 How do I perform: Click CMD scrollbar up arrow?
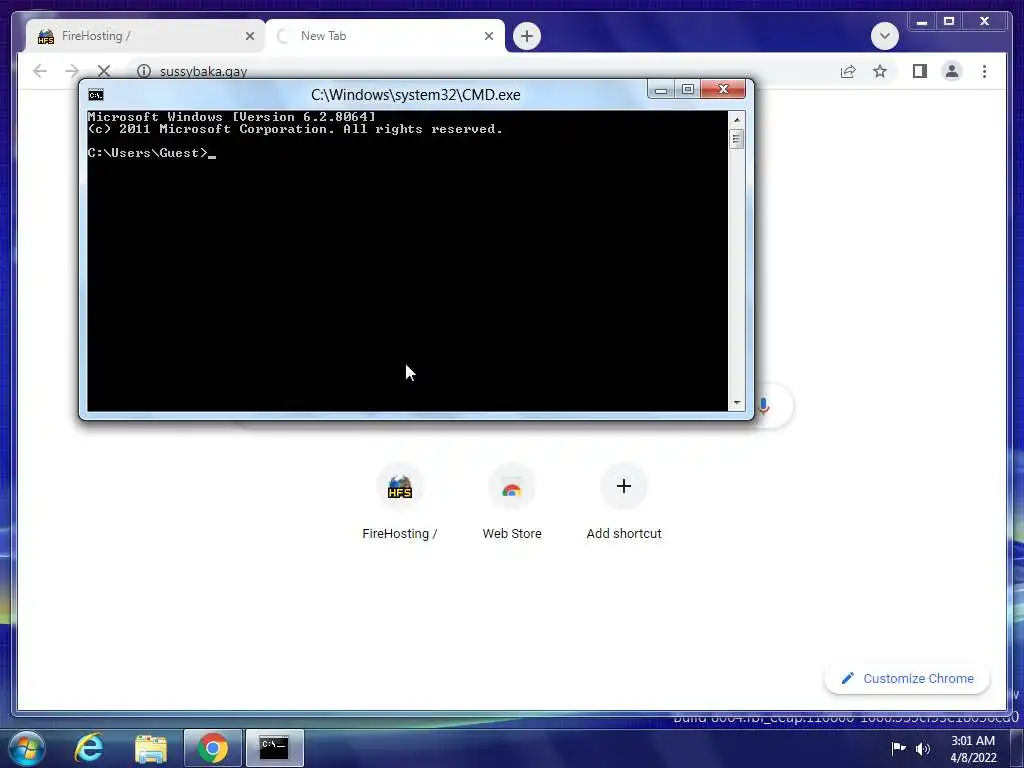[x=737, y=120]
